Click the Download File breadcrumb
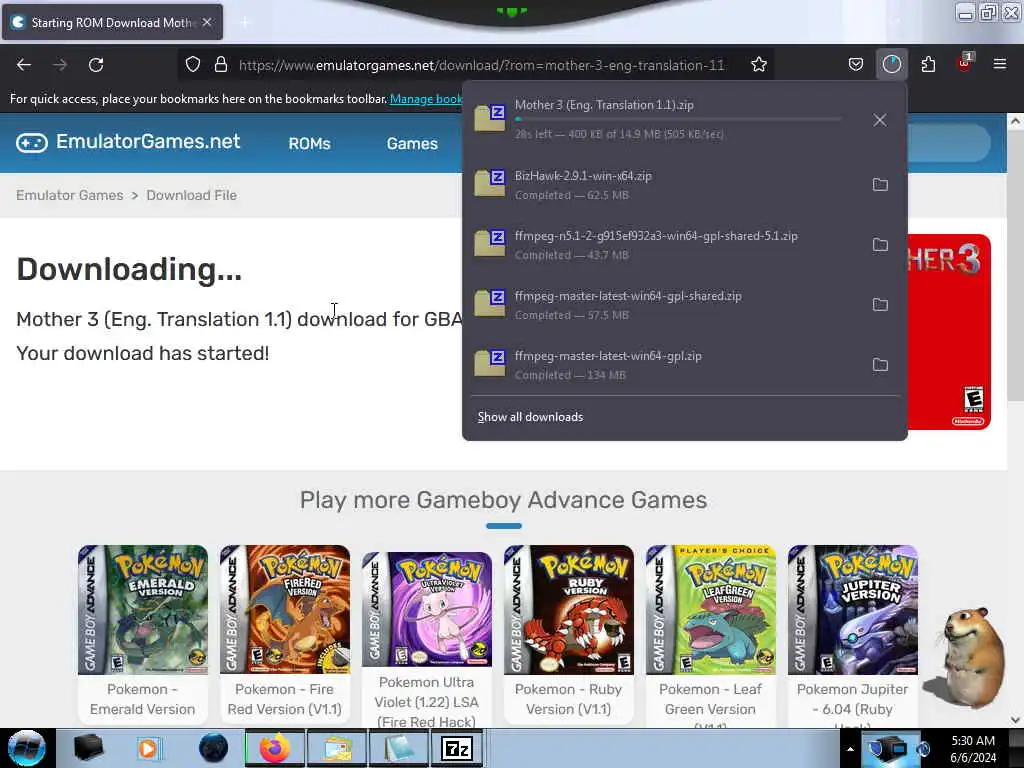This screenshot has width=1024, height=768. point(191,195)
